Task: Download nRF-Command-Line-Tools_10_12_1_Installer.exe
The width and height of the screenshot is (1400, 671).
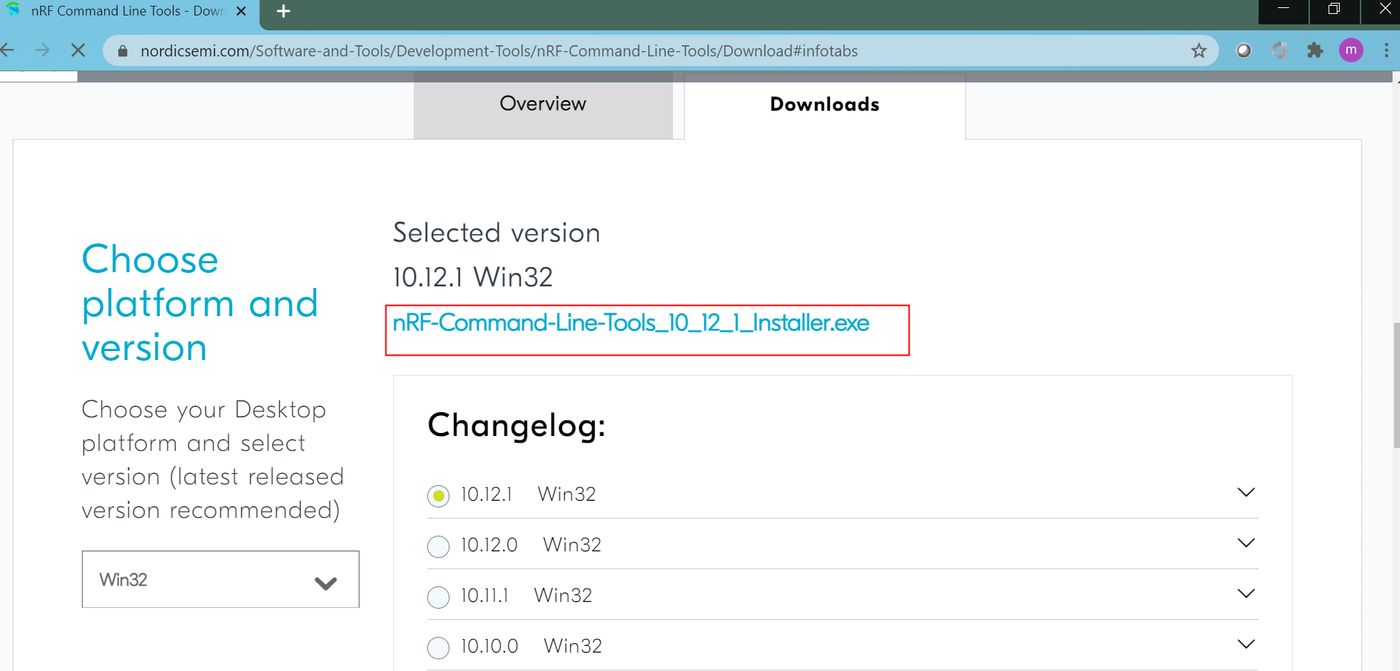Action: click(x=631, y=323)
